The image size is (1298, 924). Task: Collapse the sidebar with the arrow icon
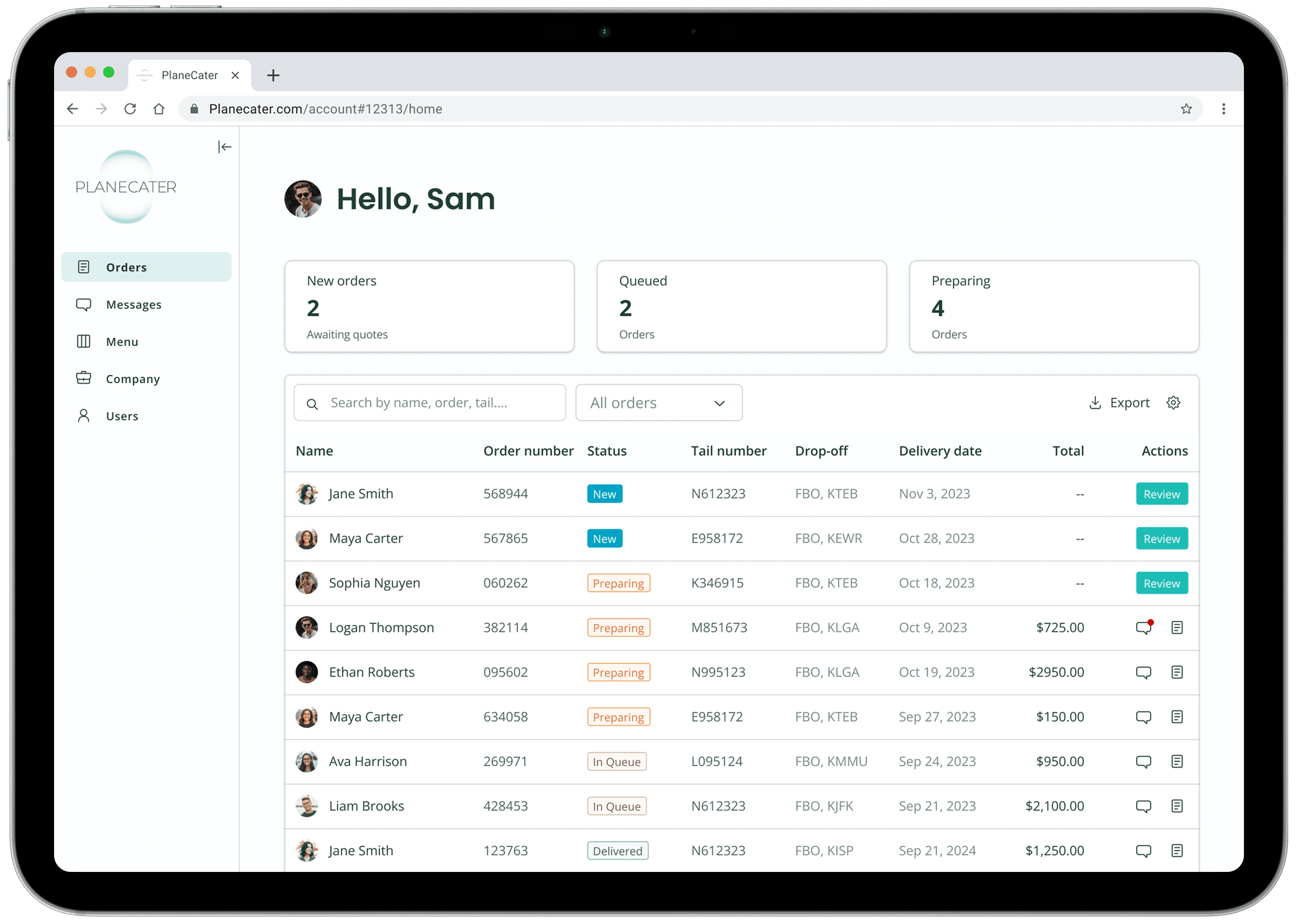point(224,147)
